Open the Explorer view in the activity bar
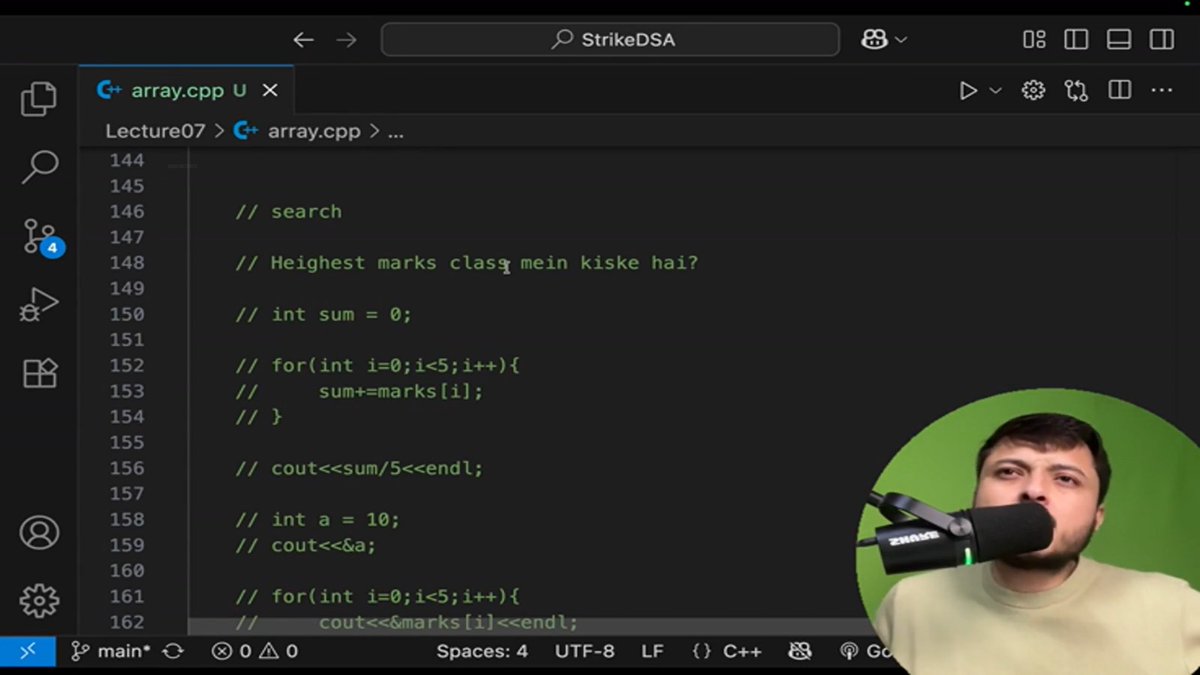The height and width of the screenshot is (675, 1200). click(39, 98)
